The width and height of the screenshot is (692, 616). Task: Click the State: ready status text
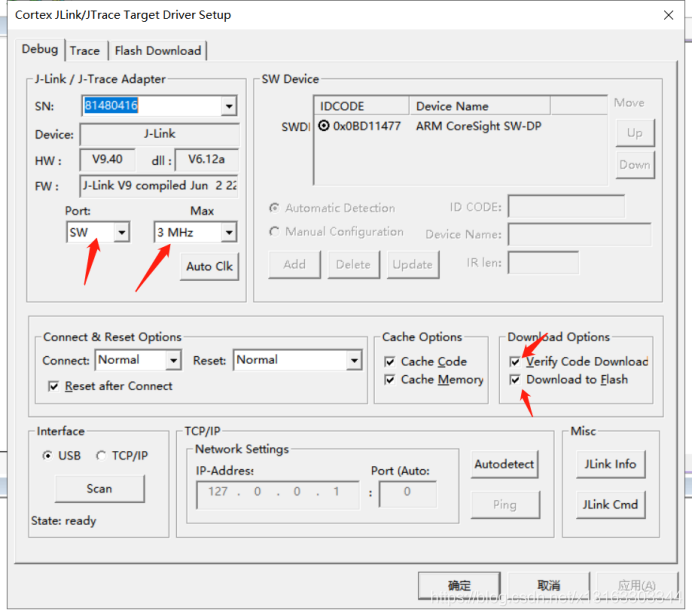point(64,521)
